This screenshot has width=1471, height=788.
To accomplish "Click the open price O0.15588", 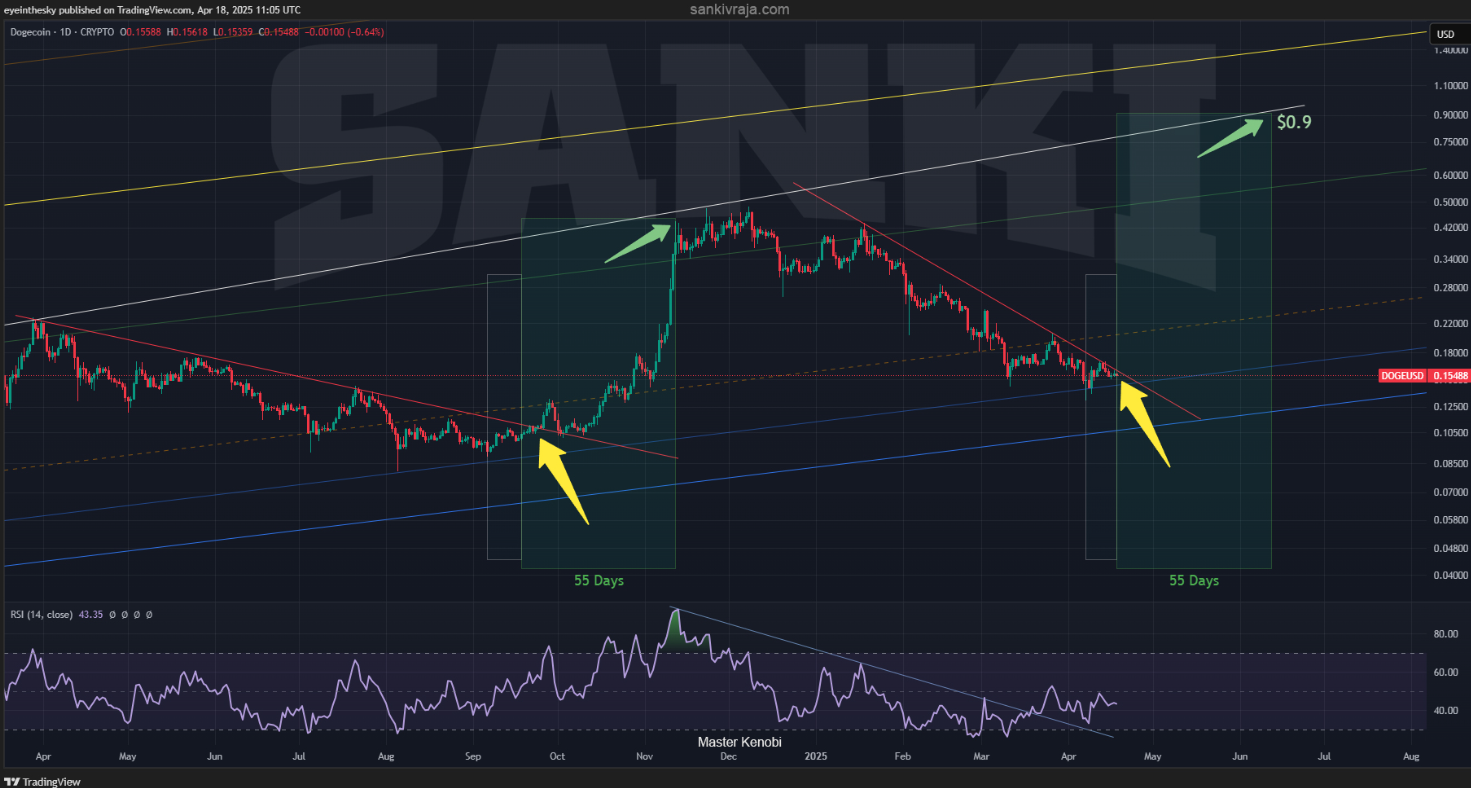I will (141, 32).
